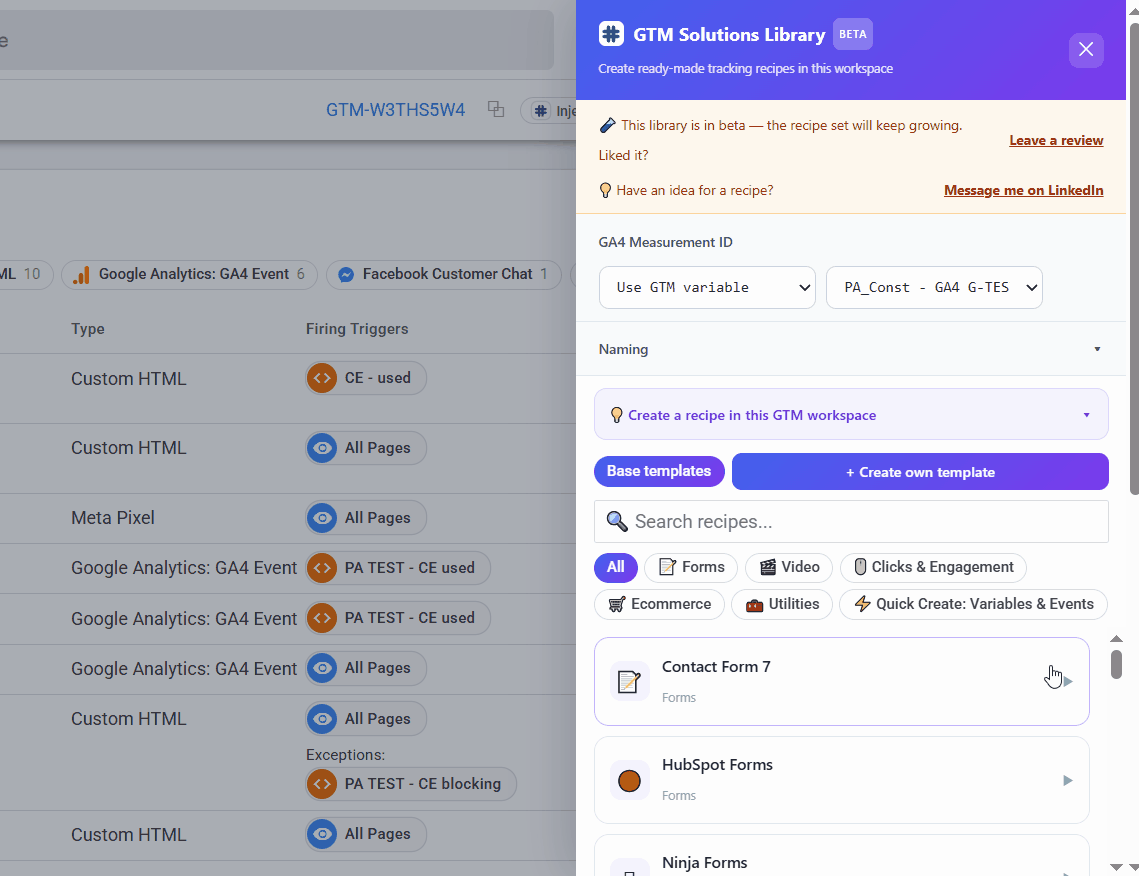The image size is (1139, 876).
Task: Click the GA4 Measurement ID label
Action: [x=665, y=243]
